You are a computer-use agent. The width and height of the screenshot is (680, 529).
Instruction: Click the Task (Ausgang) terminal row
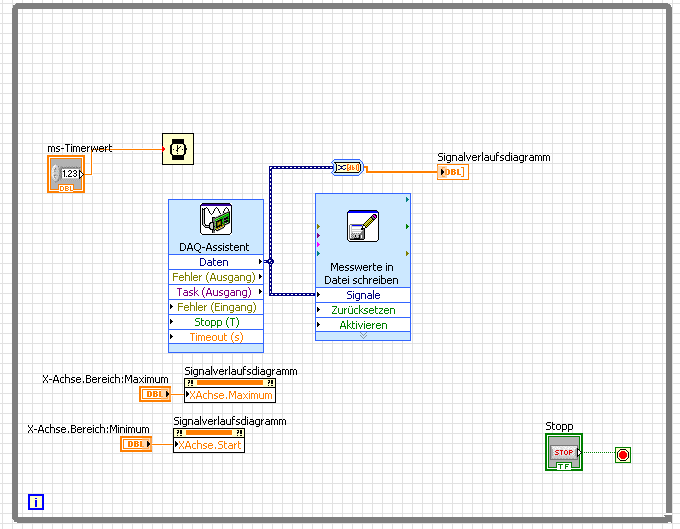click(216, 292)
